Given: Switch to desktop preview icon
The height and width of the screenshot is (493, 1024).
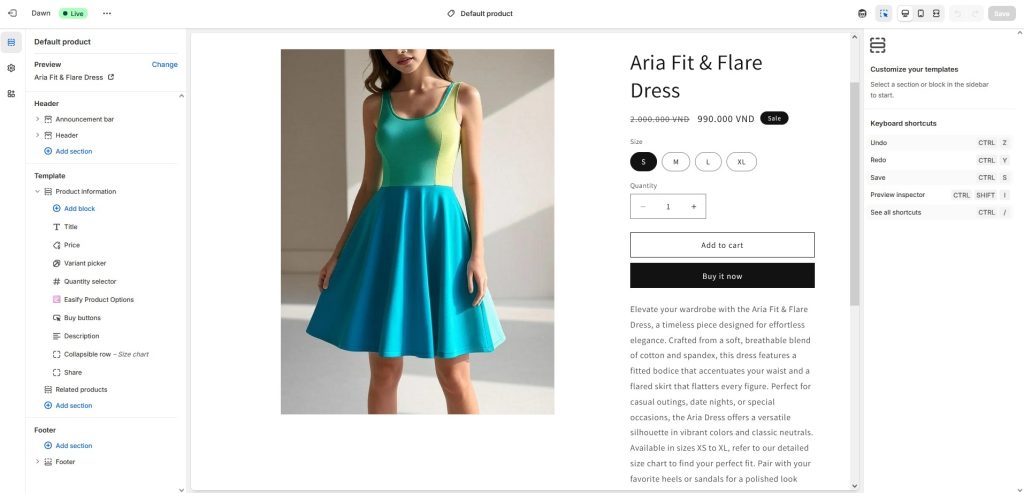Looking at the screenshot, I should [905, 13].
